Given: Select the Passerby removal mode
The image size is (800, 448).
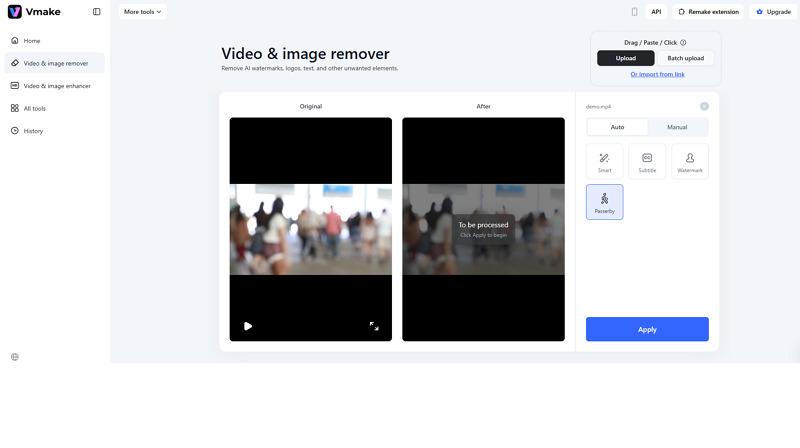Looking at the screenshot, I should click(604, 202).
